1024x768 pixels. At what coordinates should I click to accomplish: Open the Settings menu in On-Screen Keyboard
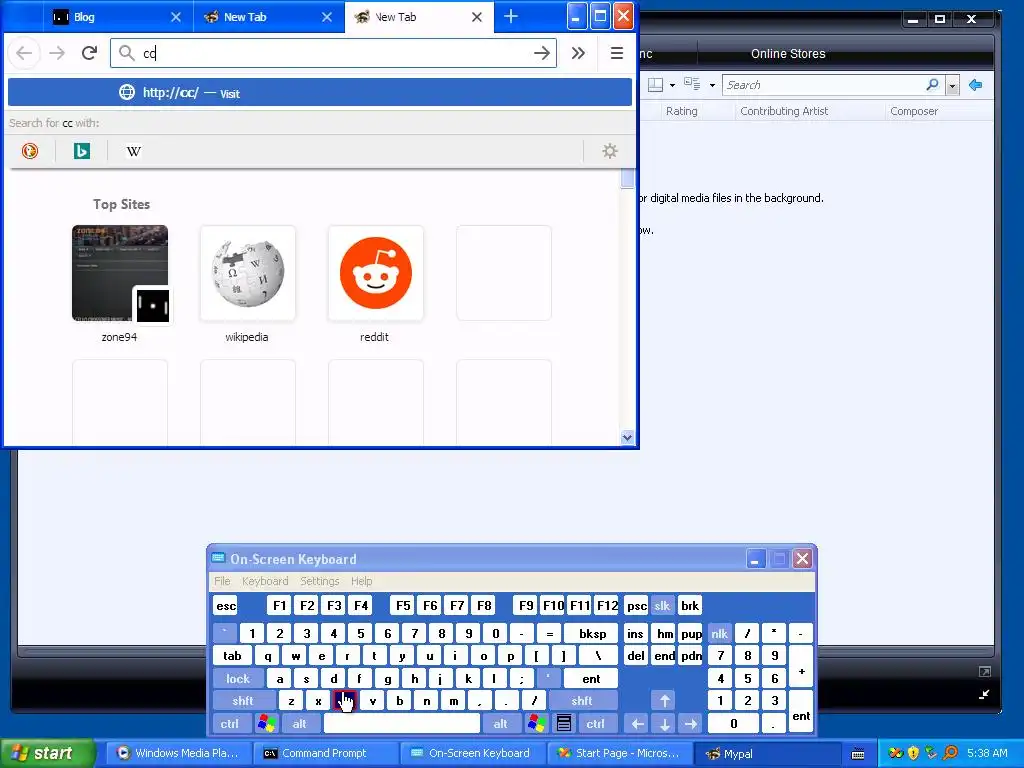(319, 581)
